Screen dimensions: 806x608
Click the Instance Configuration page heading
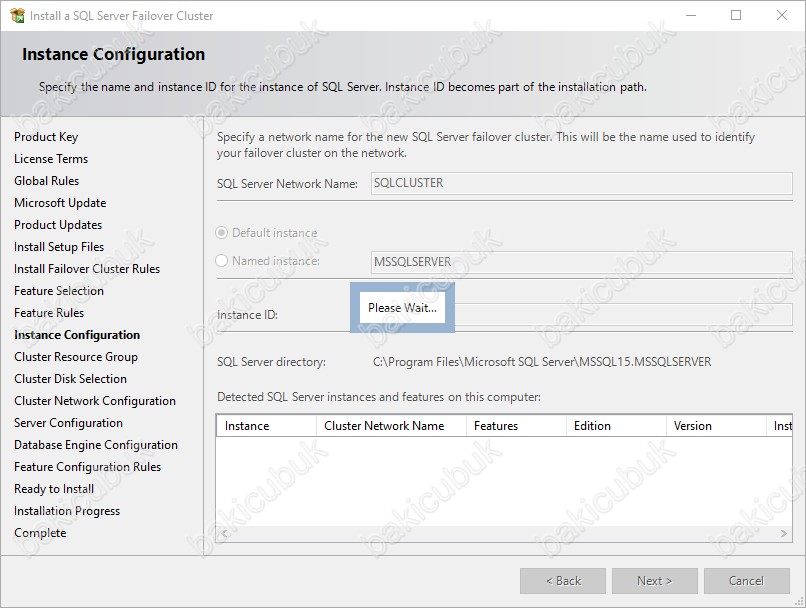(113, 54)
